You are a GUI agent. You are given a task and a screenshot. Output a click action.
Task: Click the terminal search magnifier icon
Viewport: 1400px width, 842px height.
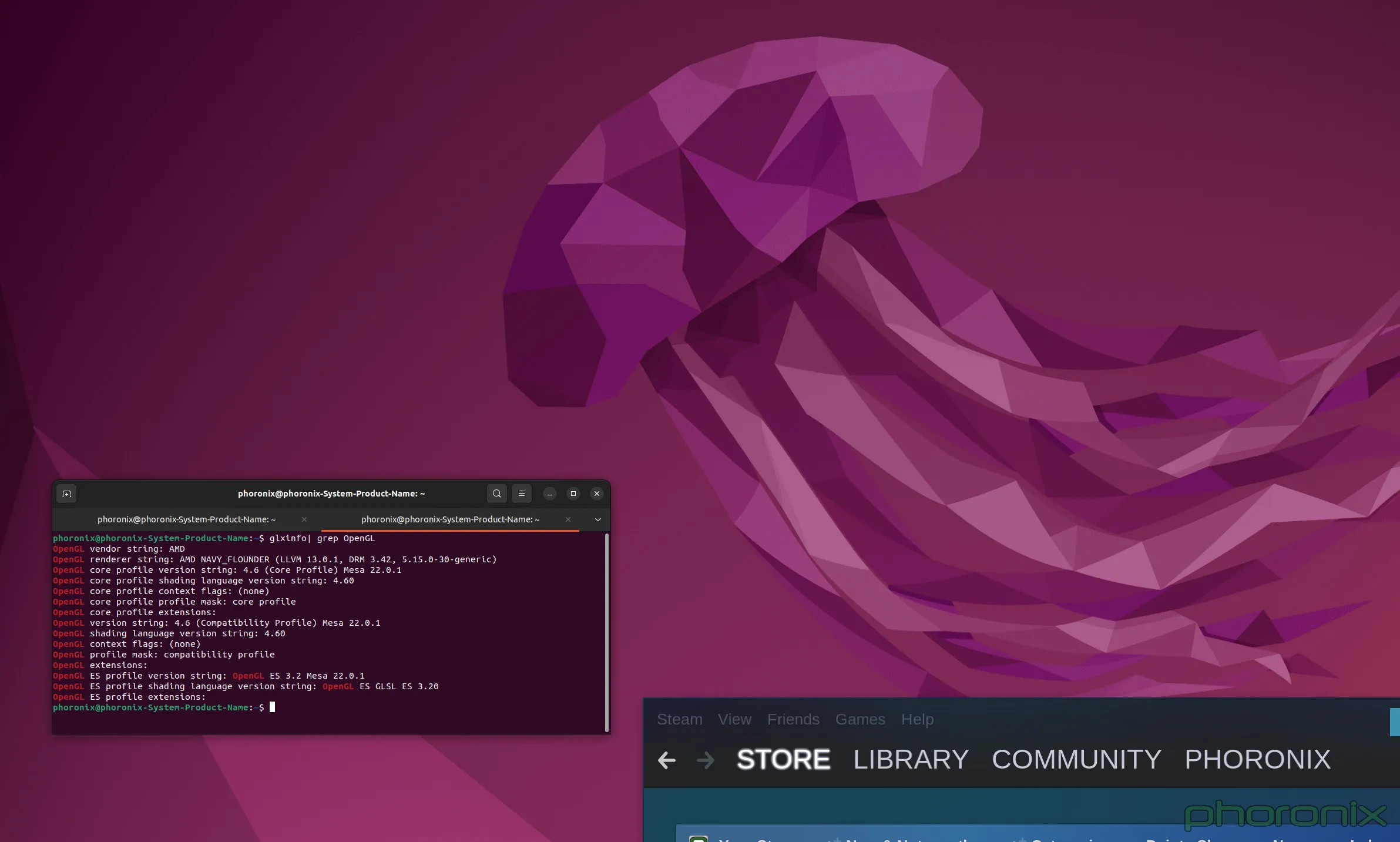[496, 494]
